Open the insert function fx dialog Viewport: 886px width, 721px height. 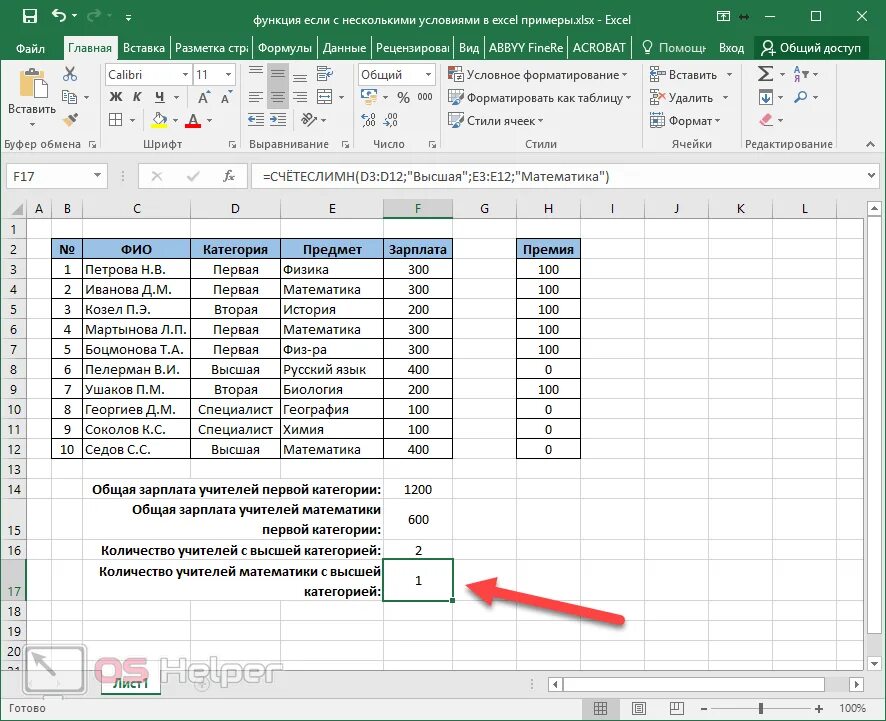coord(229,176)
